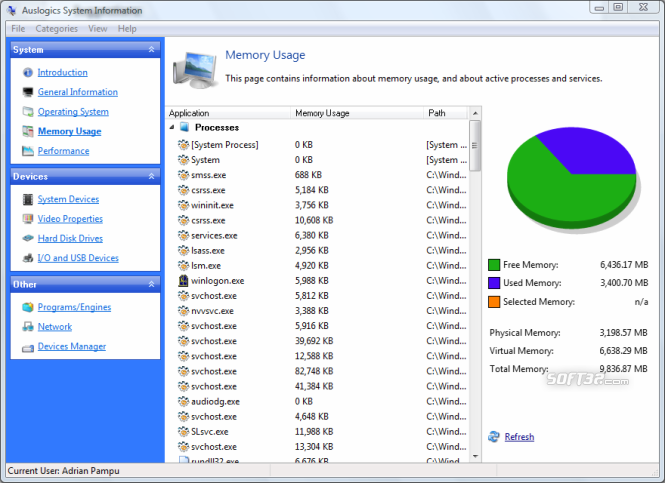Click the Refresh link
The height and width of the screenshot is (483, 665).
(x=520, y=437)
